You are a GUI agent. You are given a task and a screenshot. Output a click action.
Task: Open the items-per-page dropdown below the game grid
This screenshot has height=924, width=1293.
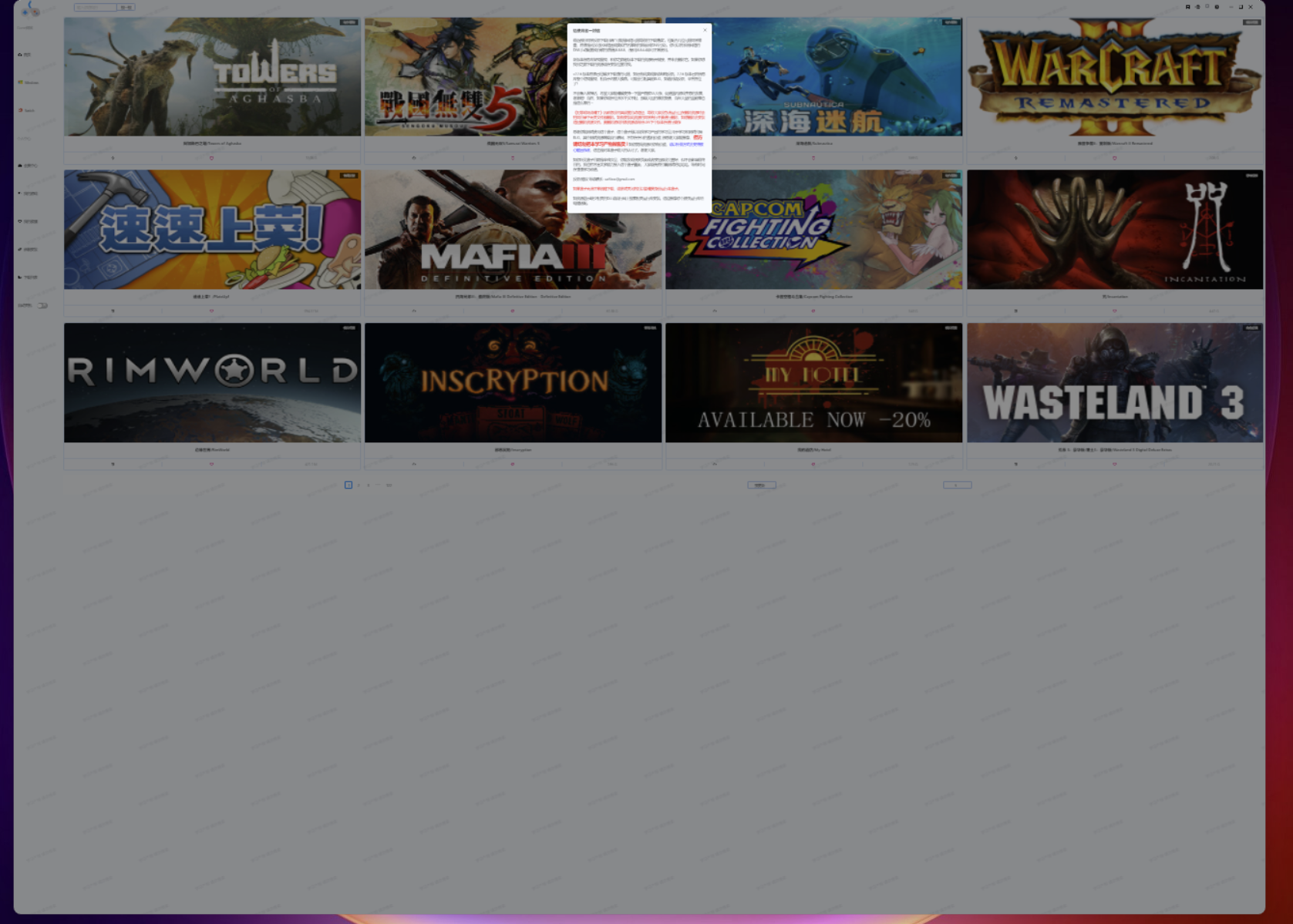tap(762, 485)
